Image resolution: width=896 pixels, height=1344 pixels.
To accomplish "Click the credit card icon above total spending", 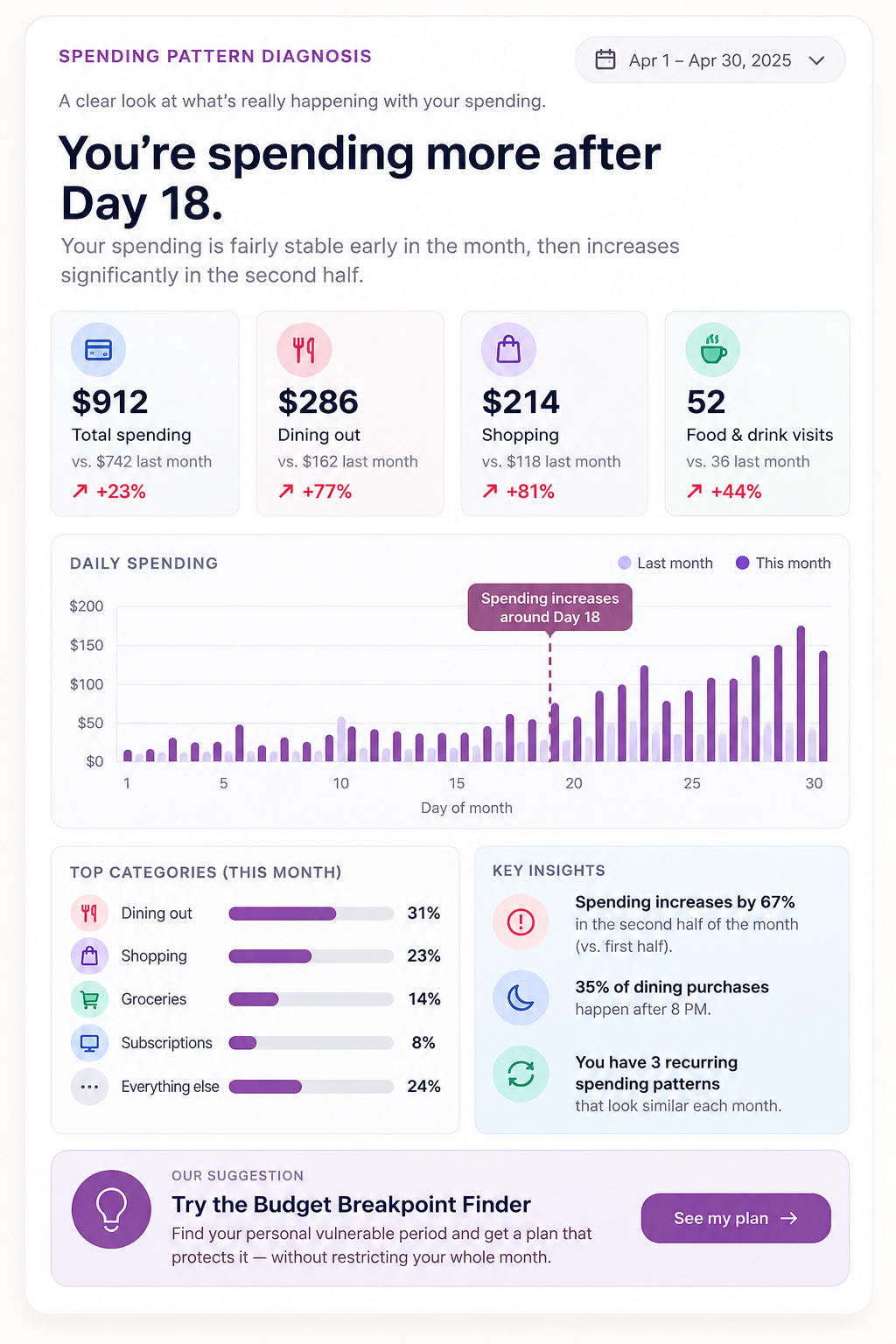I will tap(98, 350).
